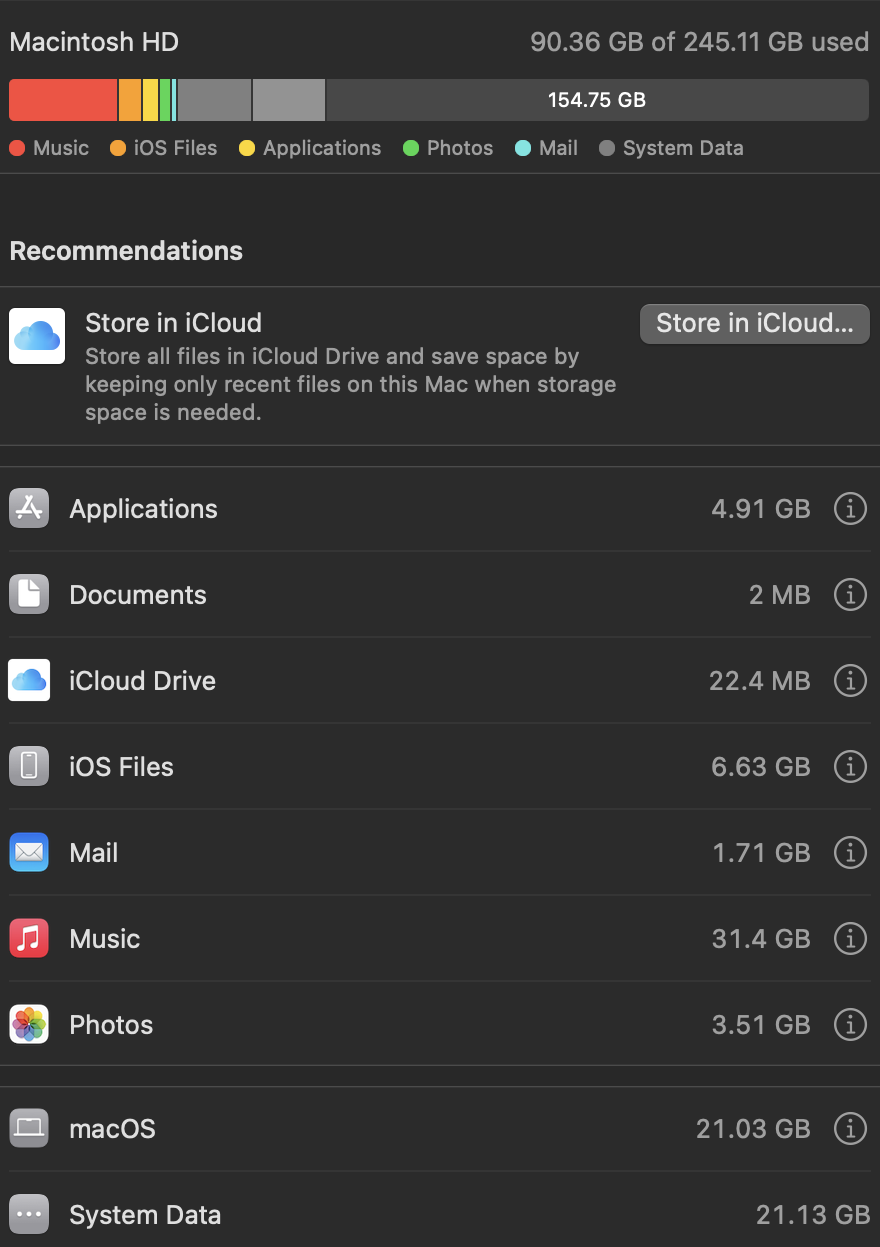Click the iOS Files phone icon
The image size is (880, 1247).
(29, 767)
